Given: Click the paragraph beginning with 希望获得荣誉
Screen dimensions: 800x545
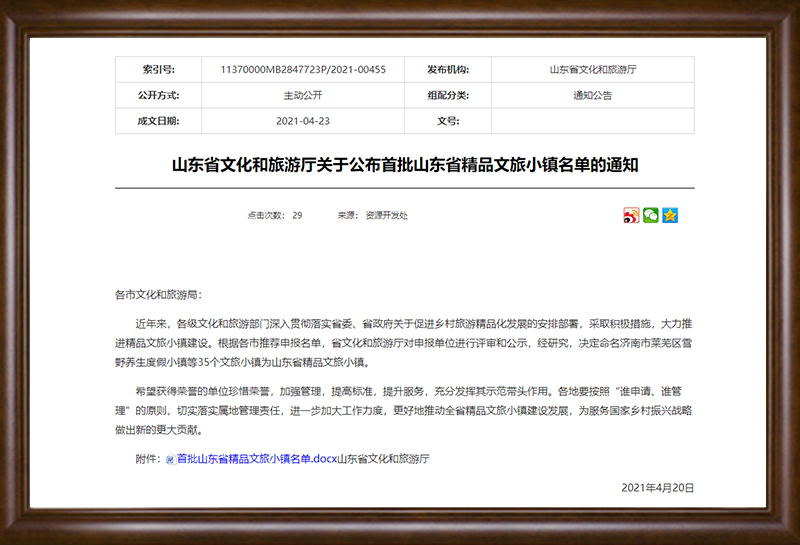Looking at the screenshot, I should click(x=405, y=410).
